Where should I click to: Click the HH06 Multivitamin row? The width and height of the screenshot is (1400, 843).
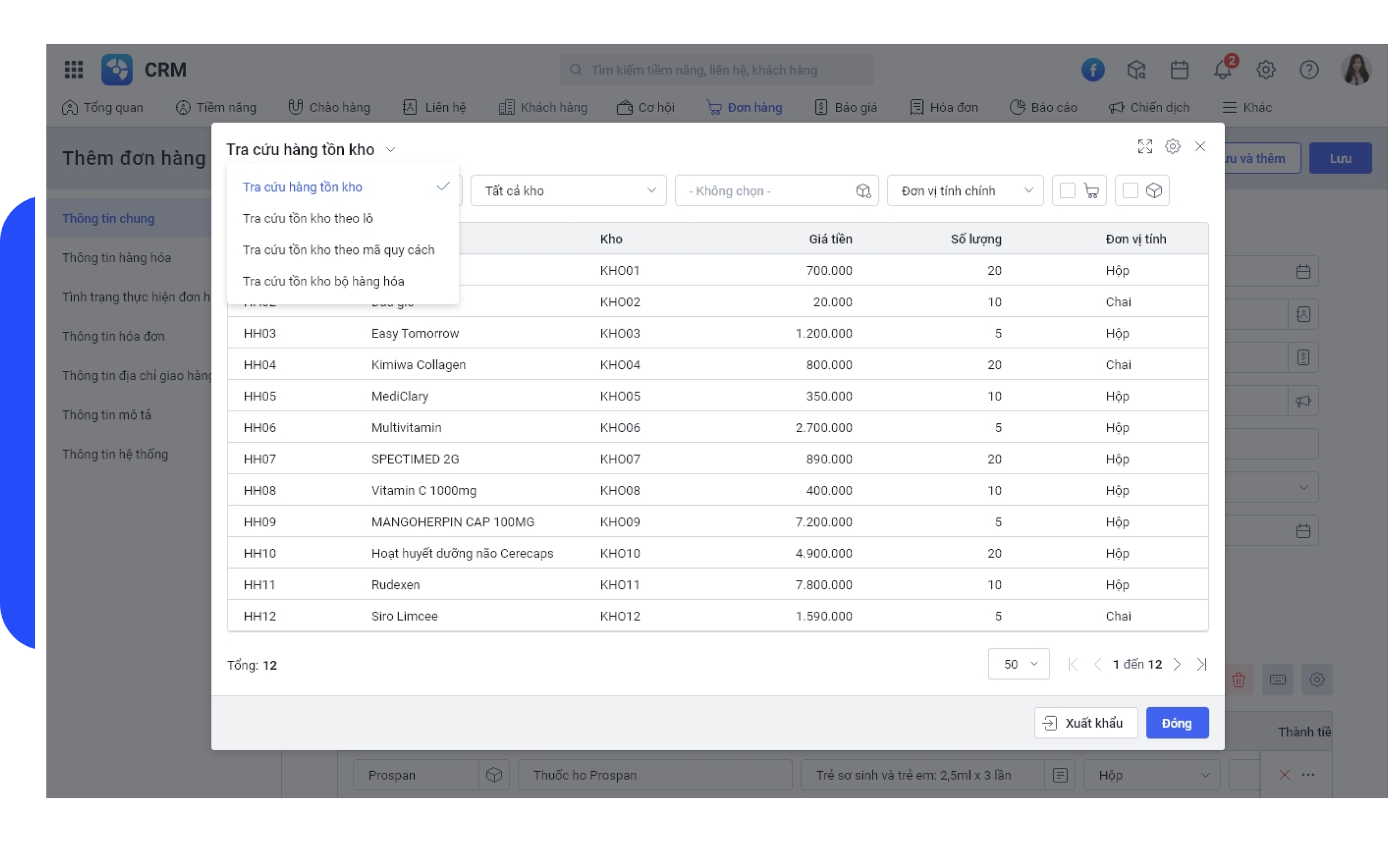[568, 428]
